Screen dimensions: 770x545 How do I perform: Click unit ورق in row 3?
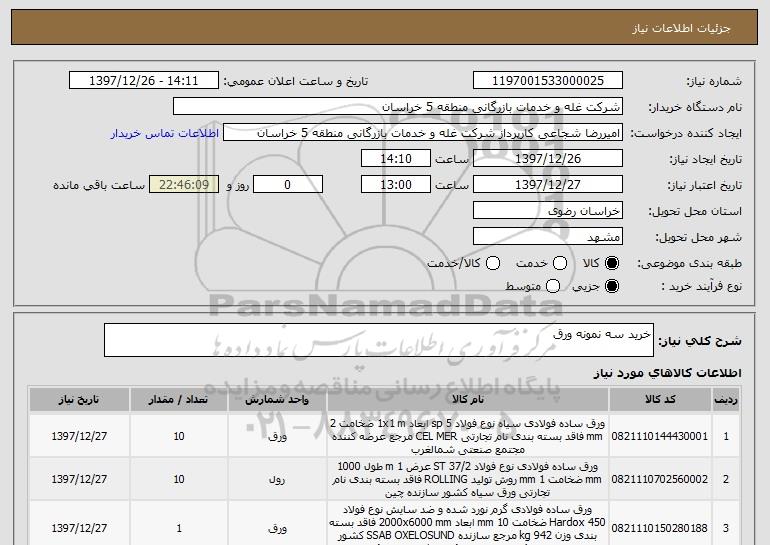pos(277,528)
